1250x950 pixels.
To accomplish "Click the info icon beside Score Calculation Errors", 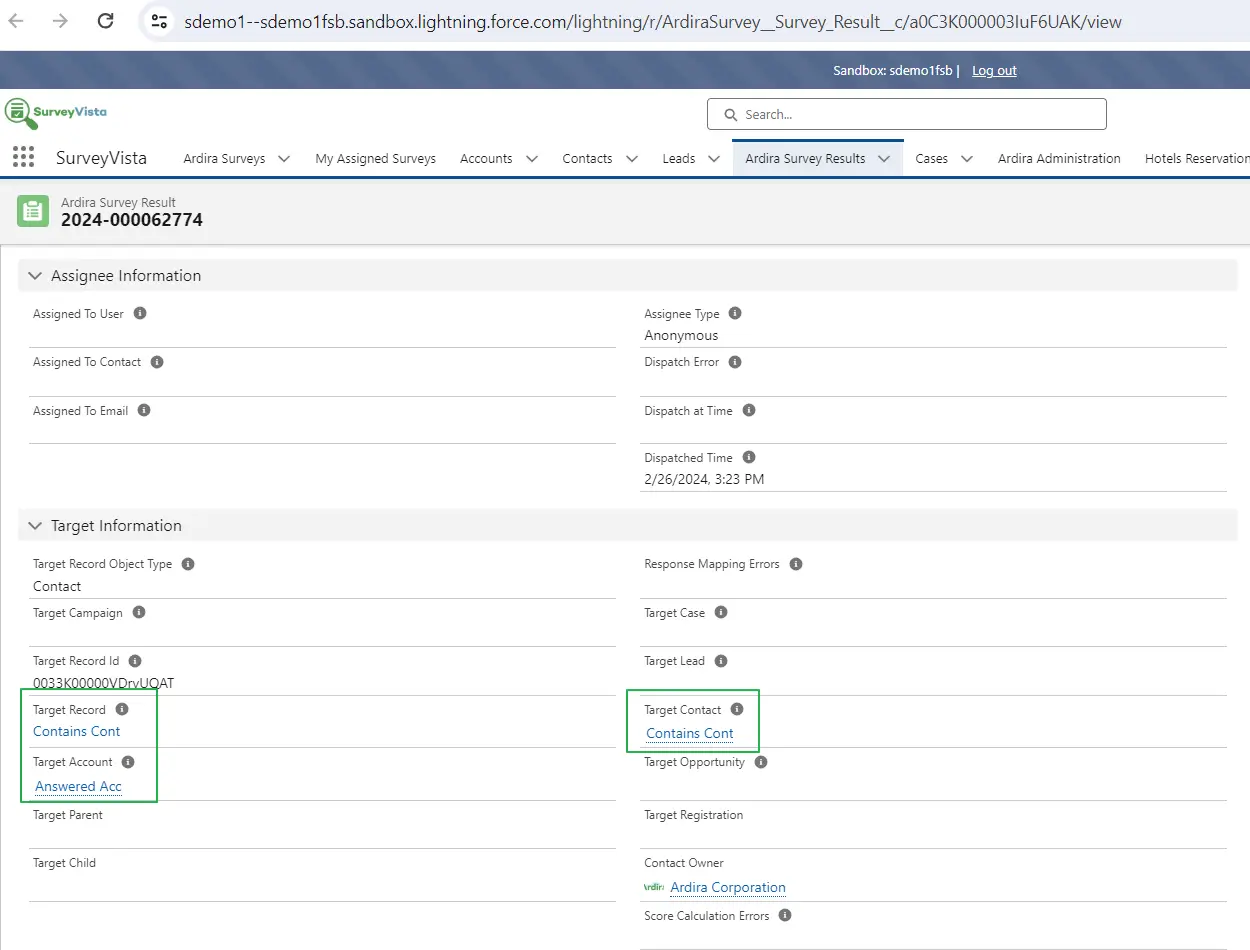I will (784, 915).
